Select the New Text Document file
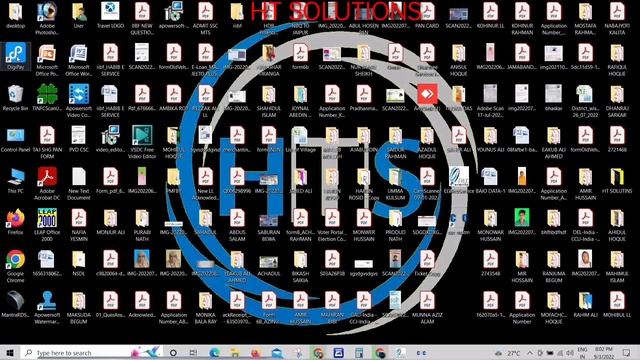The image size is (640, 360). tap(78, 183)
